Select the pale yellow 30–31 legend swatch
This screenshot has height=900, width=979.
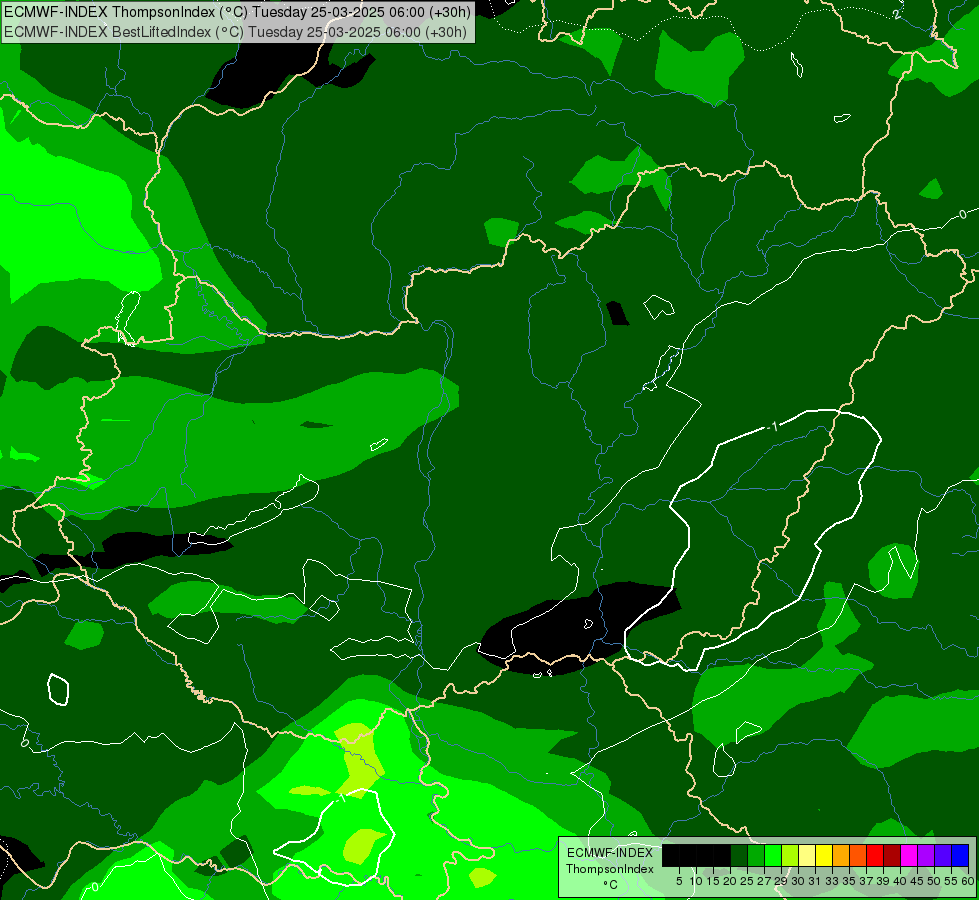807,856
